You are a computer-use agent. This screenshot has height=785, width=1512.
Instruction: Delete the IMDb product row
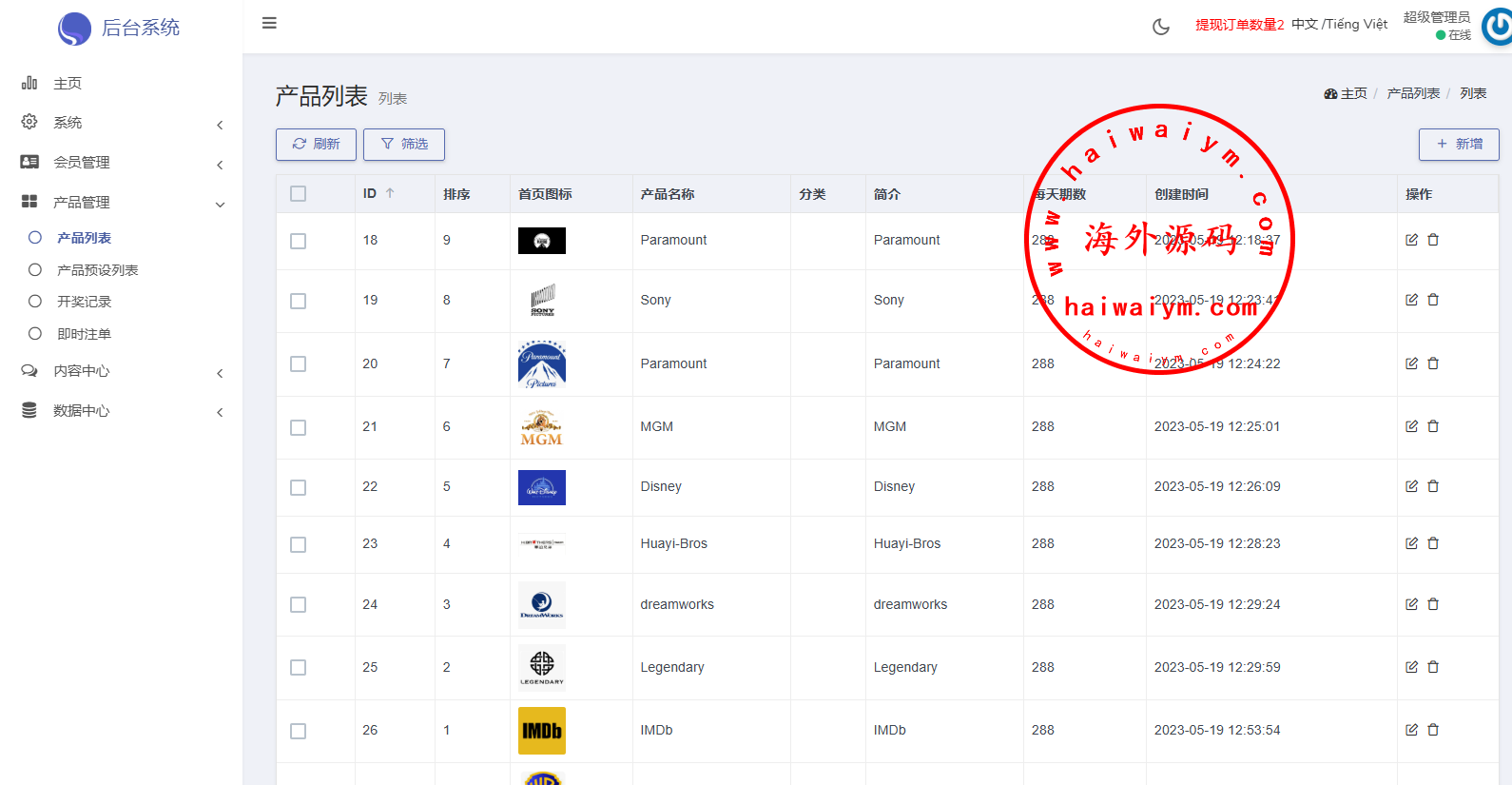click(1433, 730)
